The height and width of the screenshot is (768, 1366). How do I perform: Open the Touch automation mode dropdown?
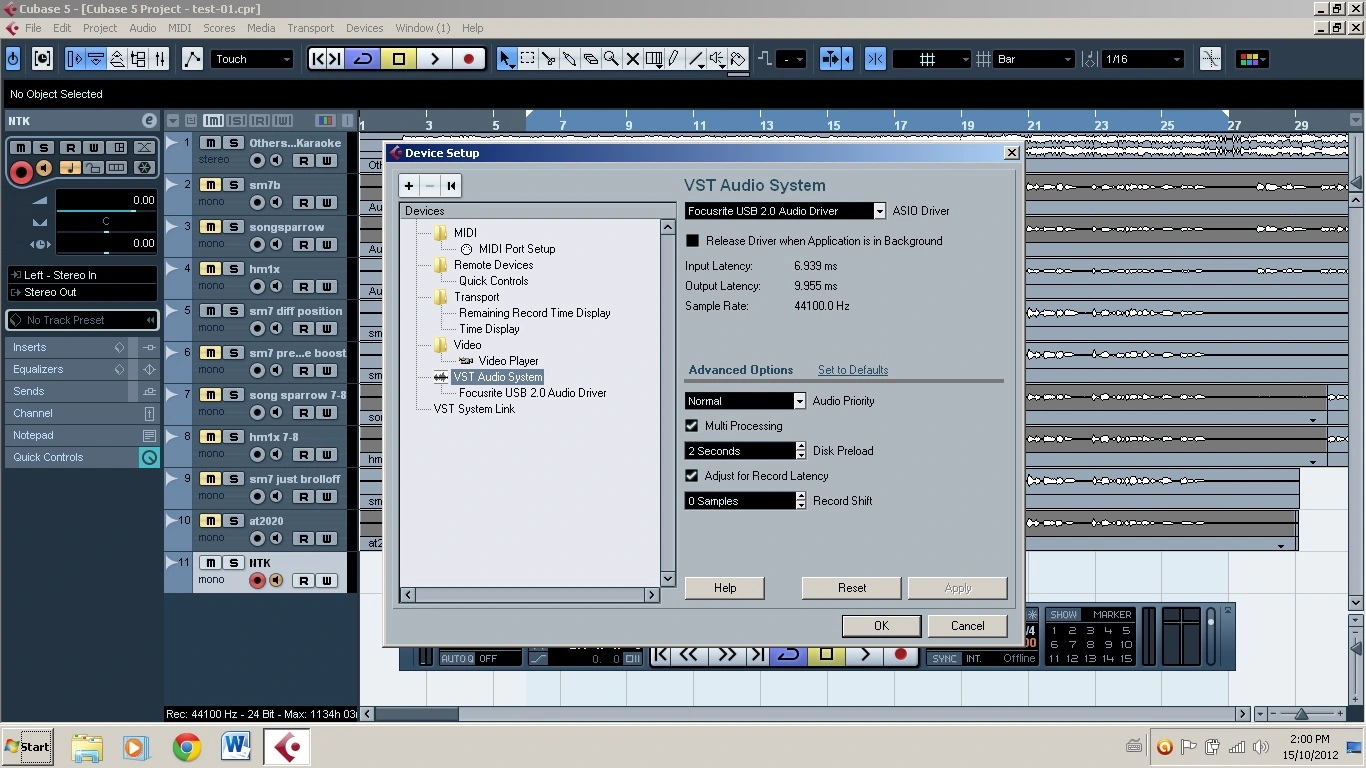coord(252,59)
